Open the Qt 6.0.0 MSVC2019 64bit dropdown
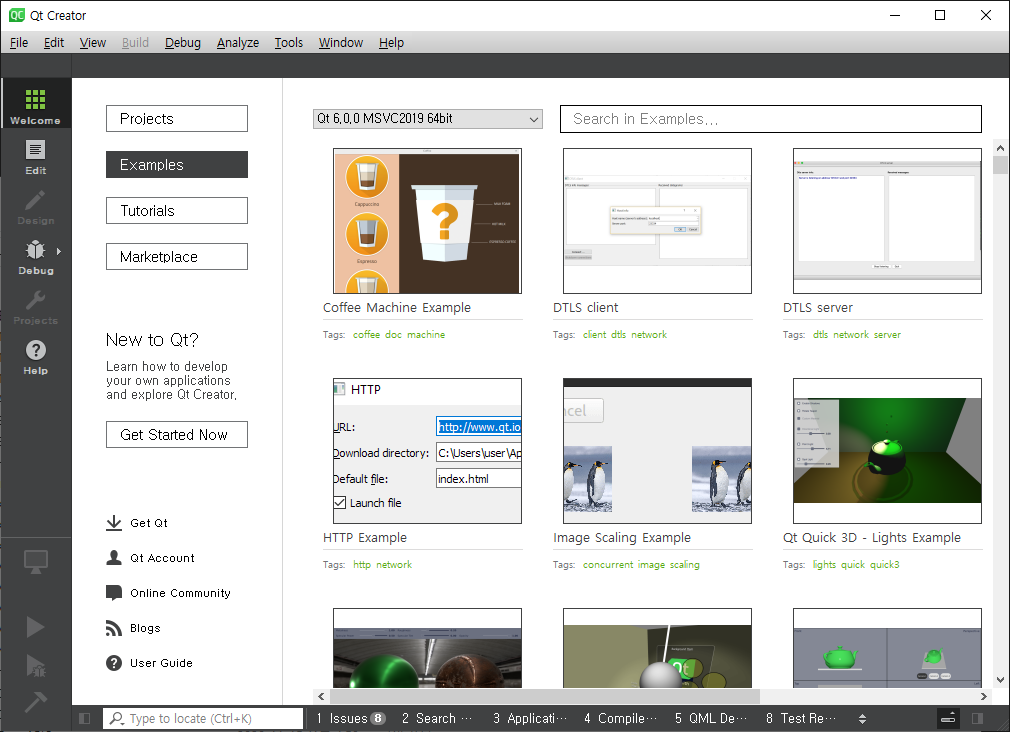Image resolution: width=1010 pixels, height=732 pixels. pos(428,119)
